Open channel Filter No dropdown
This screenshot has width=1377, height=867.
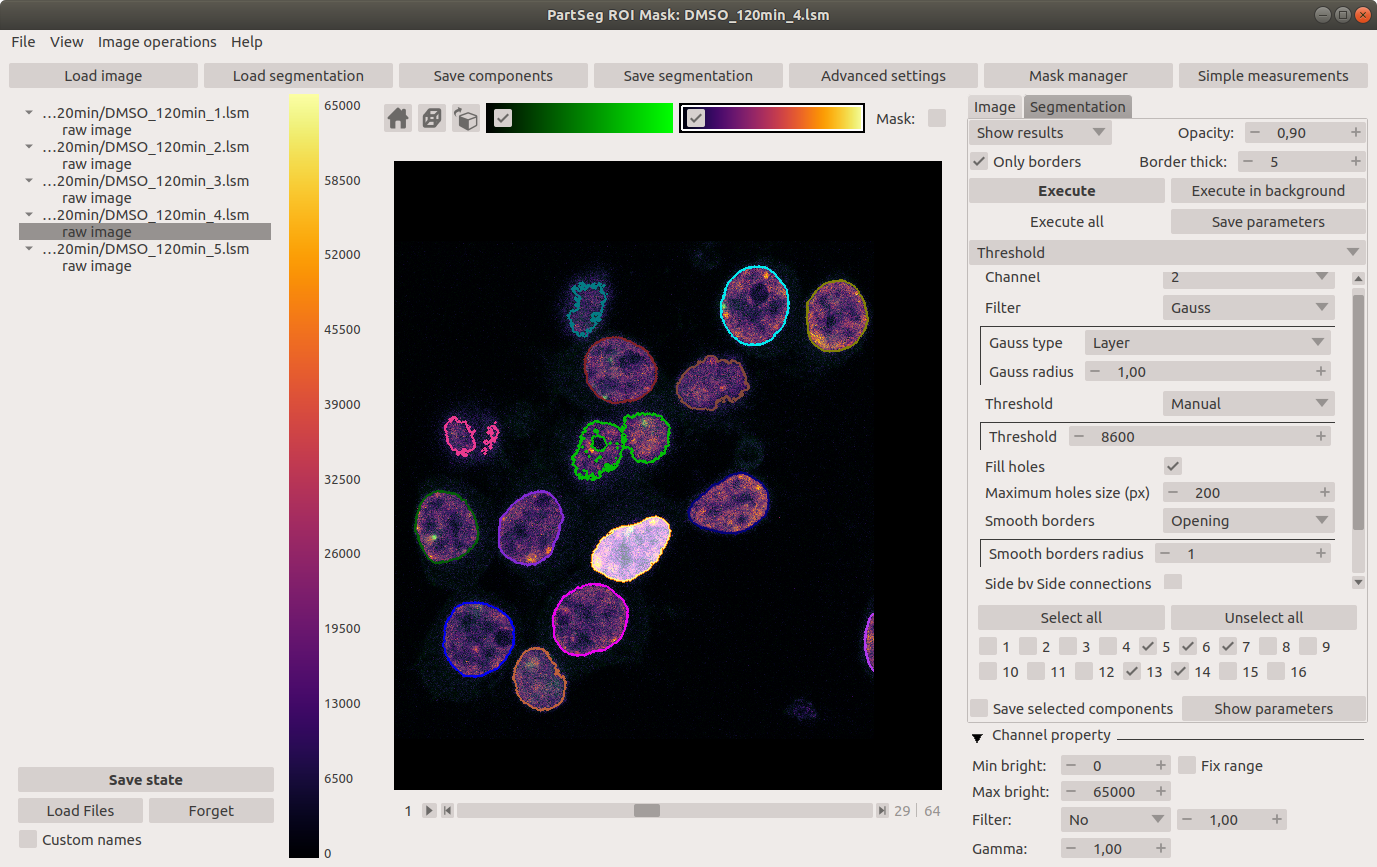click(x=1114, y=820)
